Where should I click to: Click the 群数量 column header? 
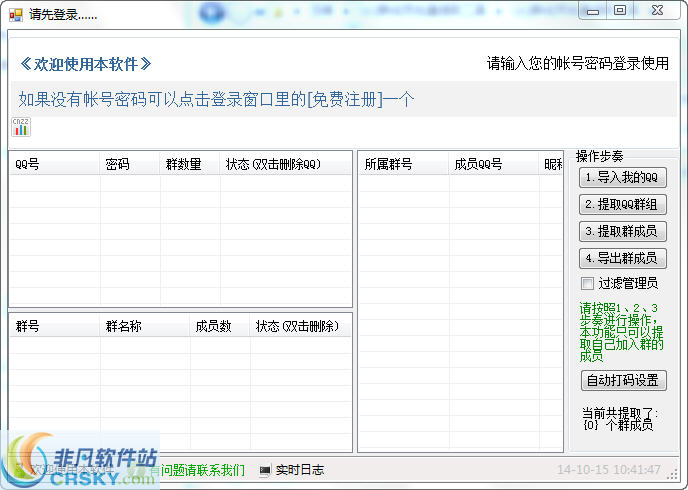pyautogui.click(x=190, y=164)
